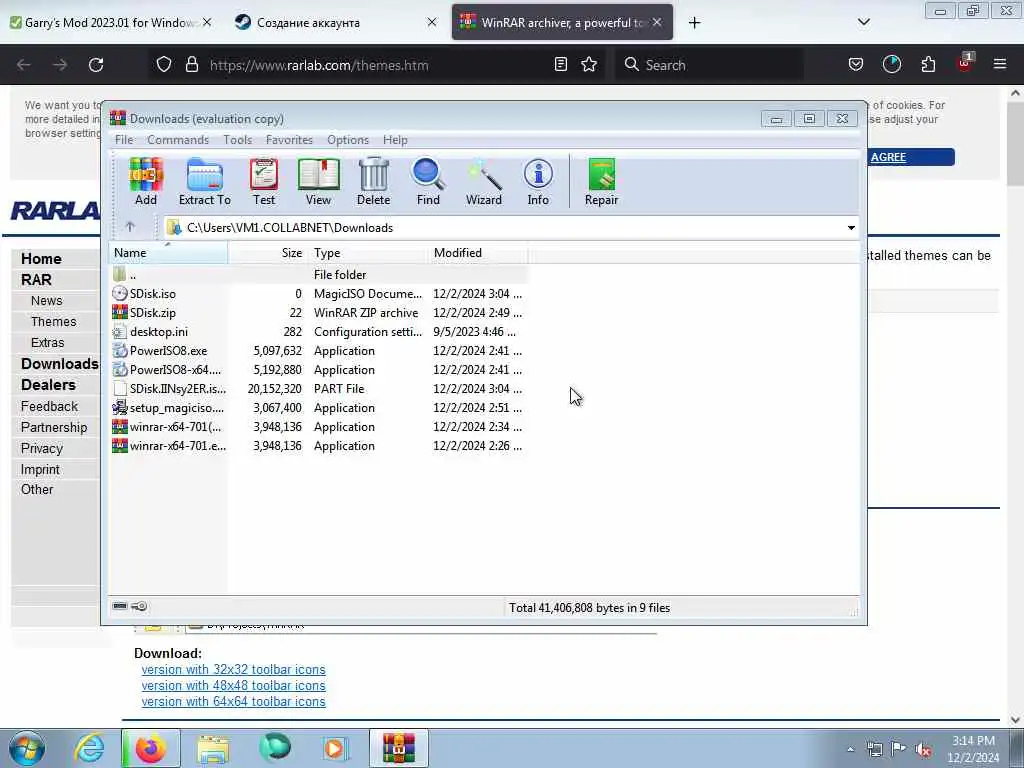Open version with 48x48 toolbar icons link
The width and height of the screenshot is (1024, 768).
pyautogui.click(x=233, y=686)
